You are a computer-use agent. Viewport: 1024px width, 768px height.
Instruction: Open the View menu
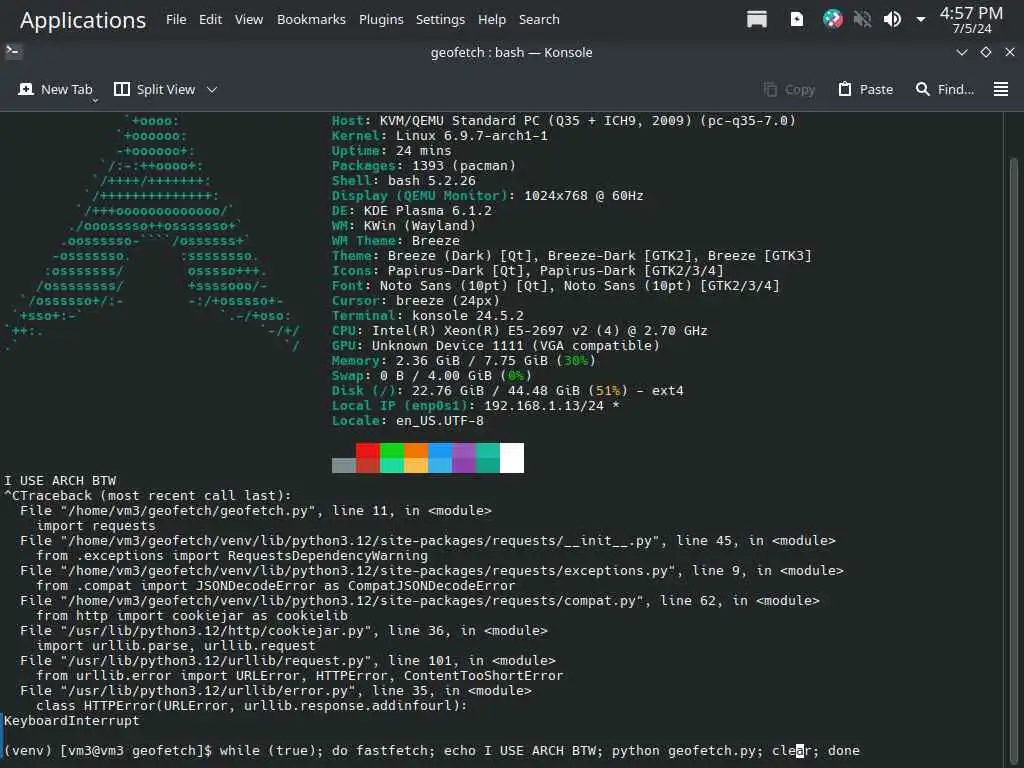pos(249,20)
